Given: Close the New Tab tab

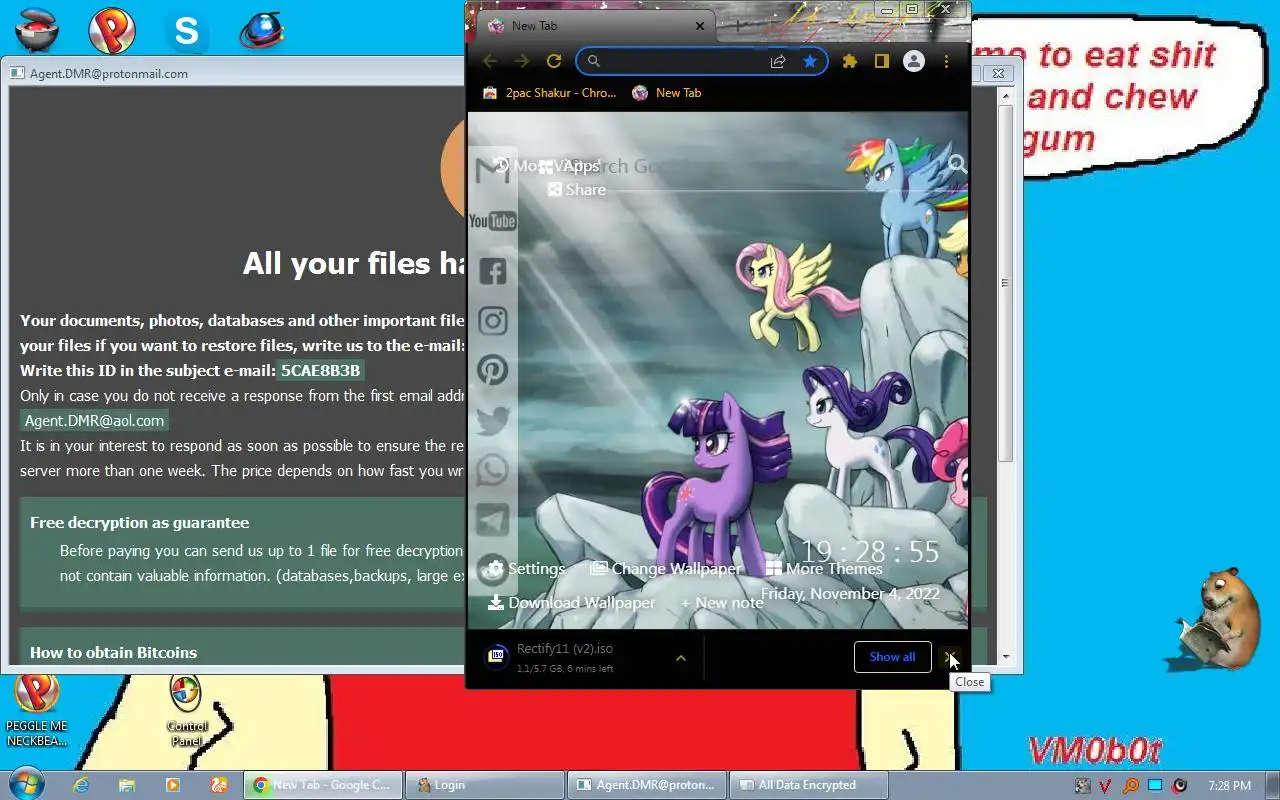Looking at the screenshot, I should [700, 26].
